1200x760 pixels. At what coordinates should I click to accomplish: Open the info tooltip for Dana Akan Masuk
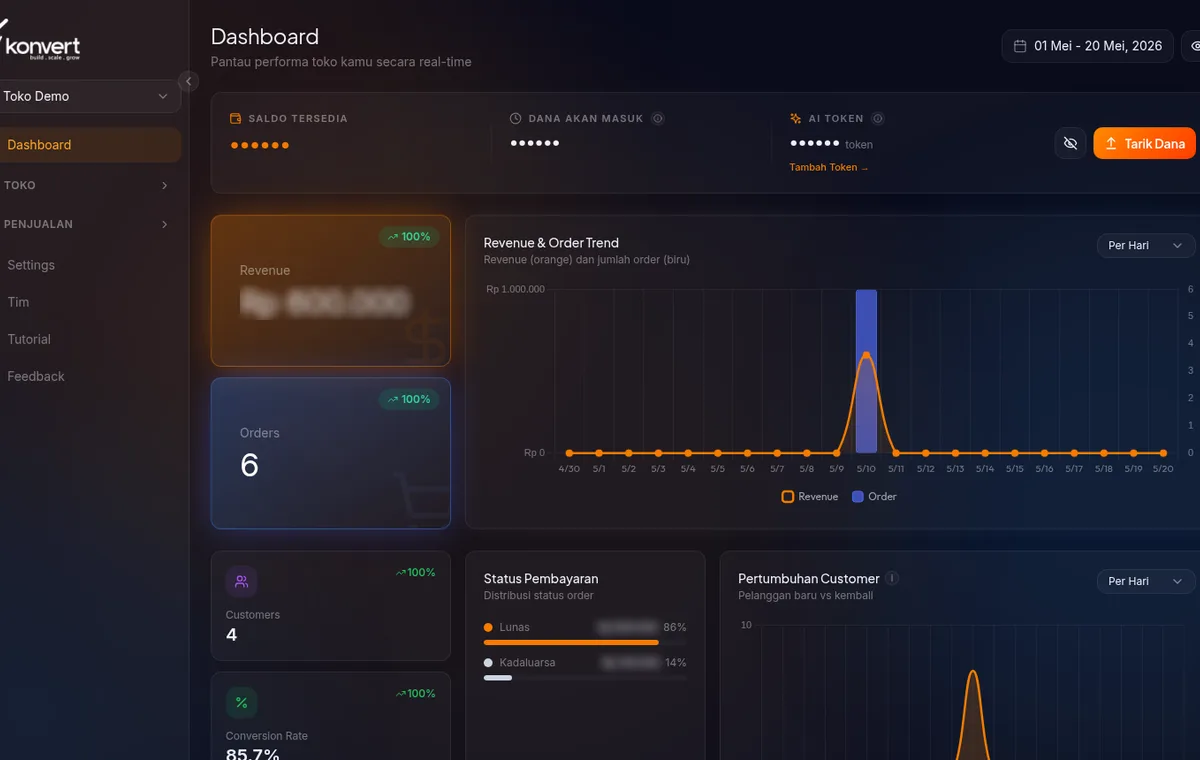click(658, 118)
